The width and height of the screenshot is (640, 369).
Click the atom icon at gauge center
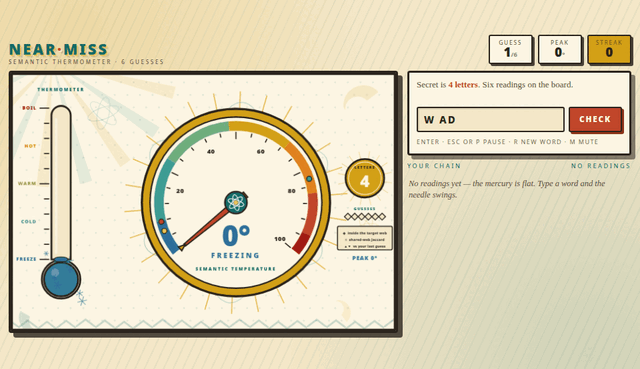pyautogui.click(x=236, y=202)
